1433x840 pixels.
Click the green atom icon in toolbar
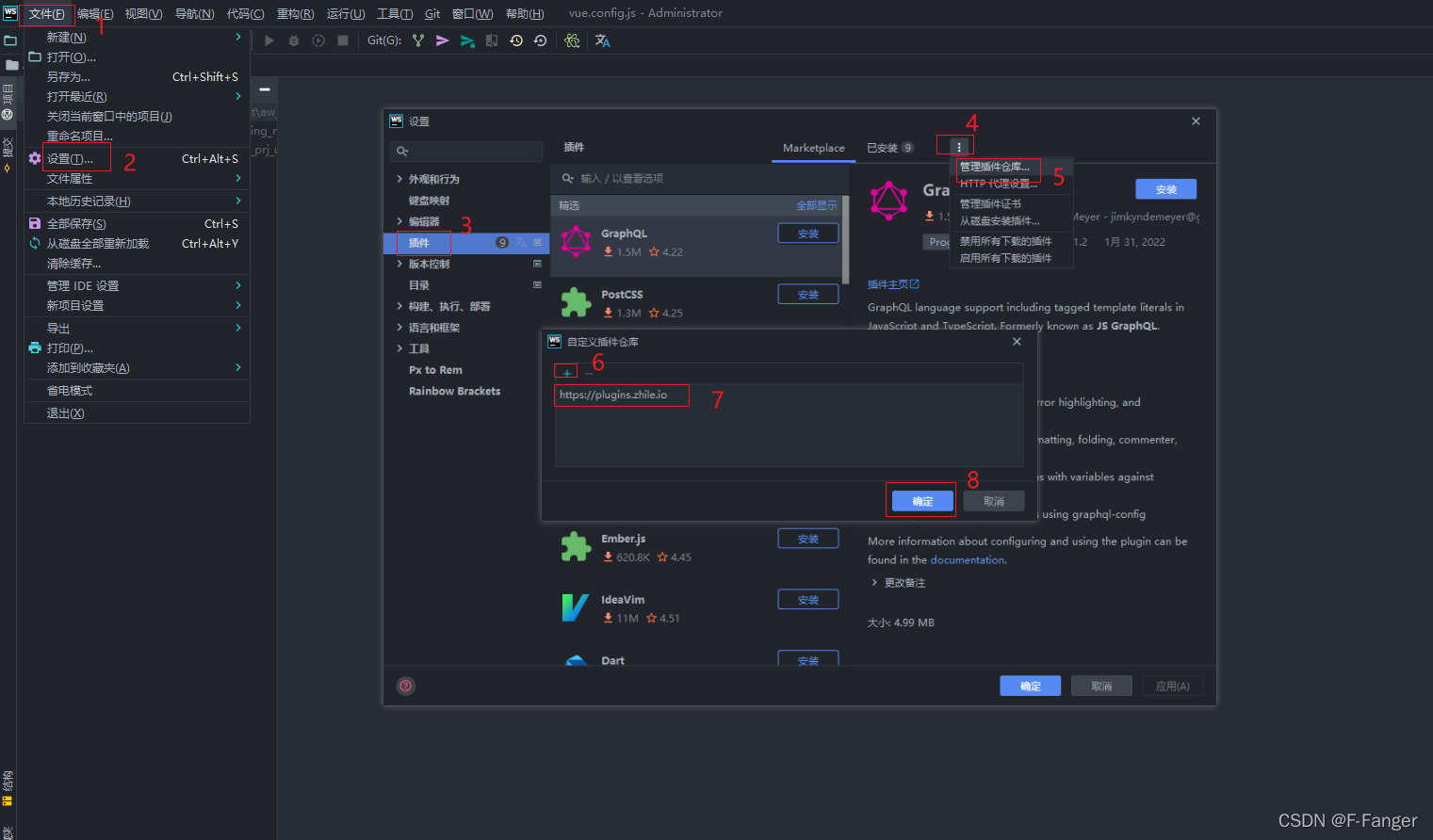[572, 40]
